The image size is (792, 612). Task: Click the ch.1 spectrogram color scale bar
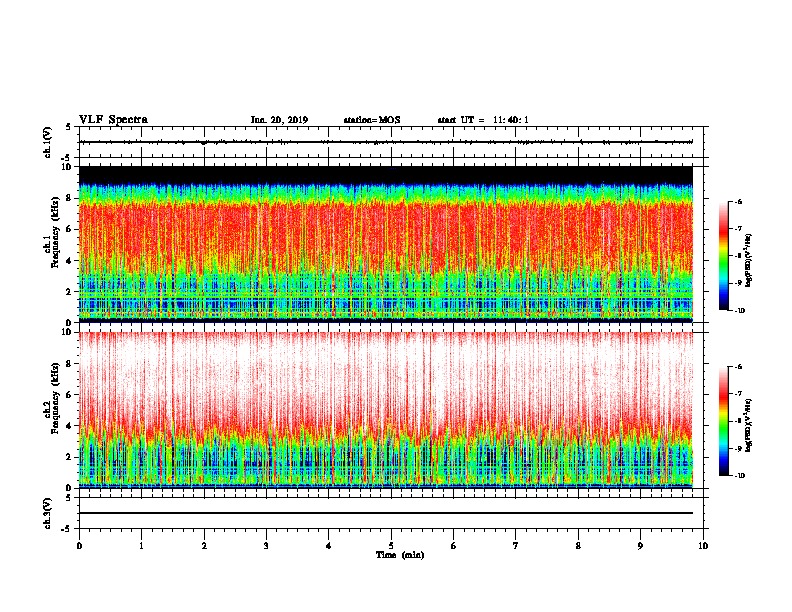(x=723, y=256)
